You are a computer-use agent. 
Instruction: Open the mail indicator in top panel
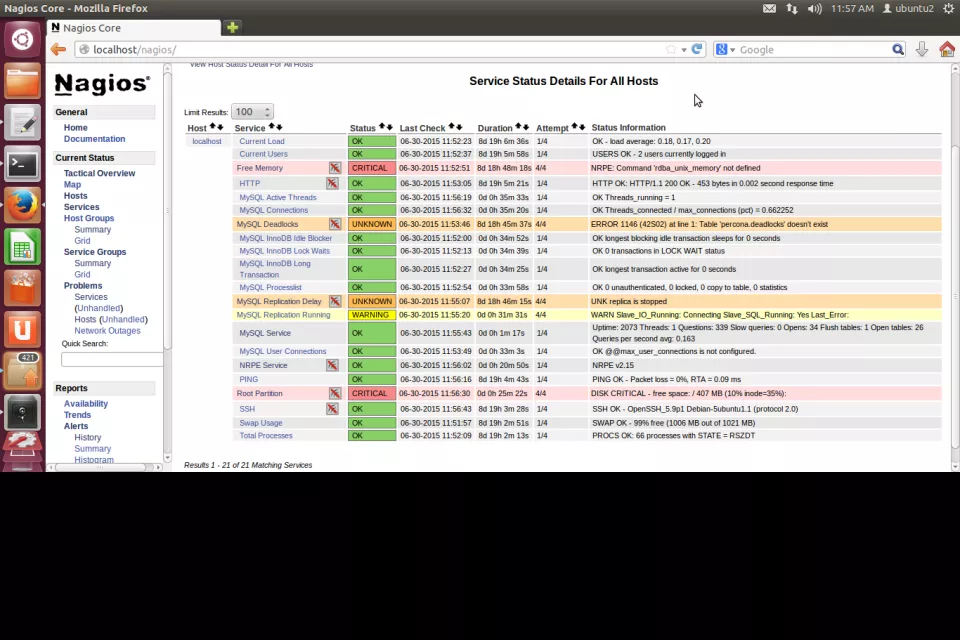(x=769, y=9)
